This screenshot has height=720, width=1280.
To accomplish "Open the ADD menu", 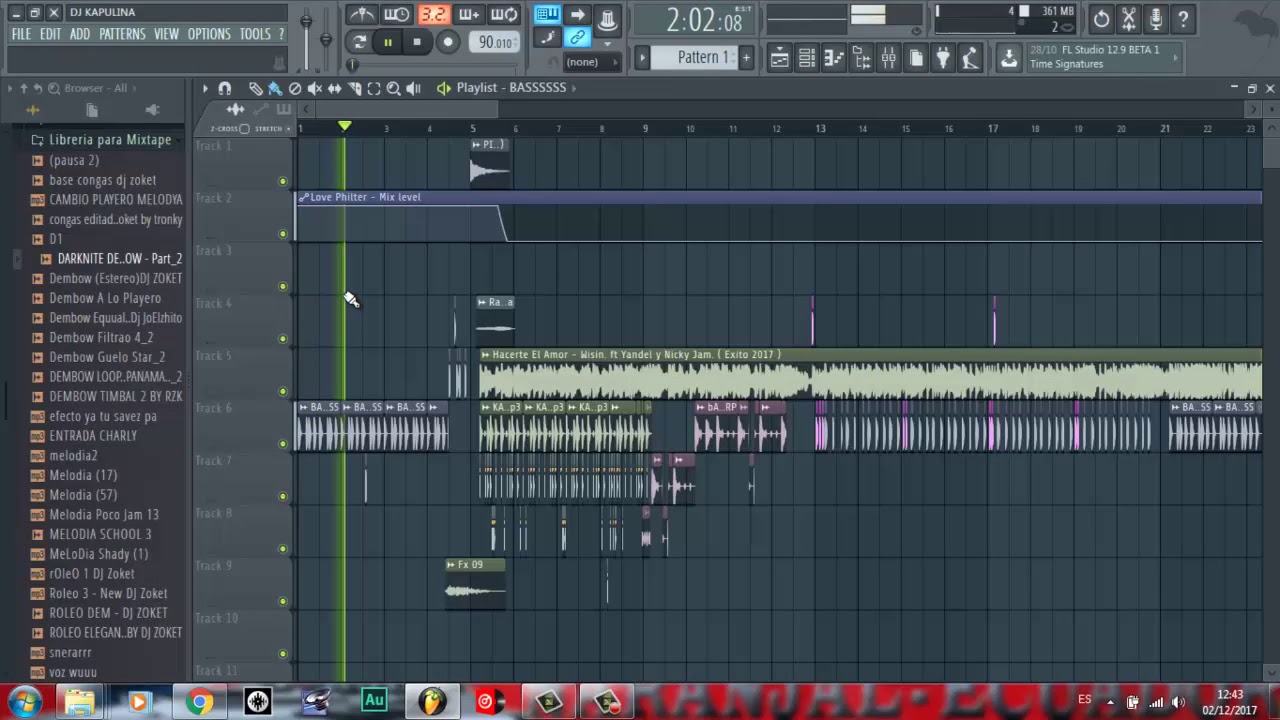I will coord(80,34).
